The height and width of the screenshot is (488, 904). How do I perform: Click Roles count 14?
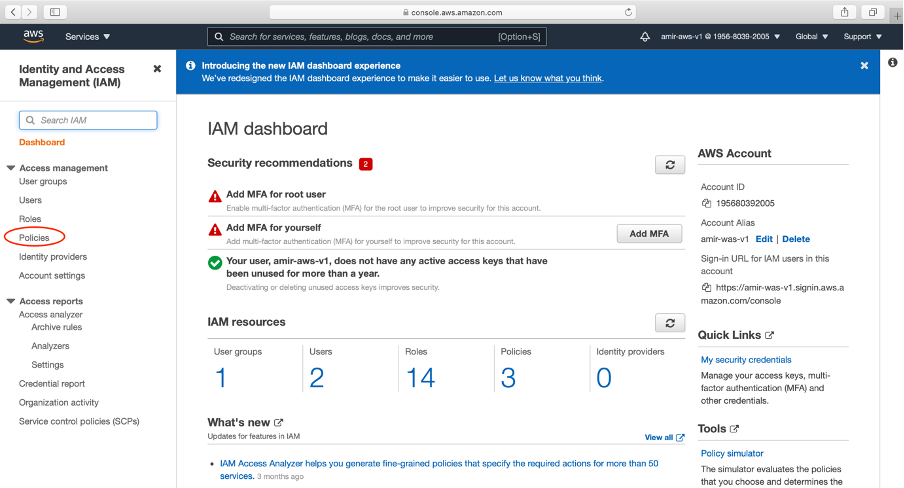(x=420, y=378)
